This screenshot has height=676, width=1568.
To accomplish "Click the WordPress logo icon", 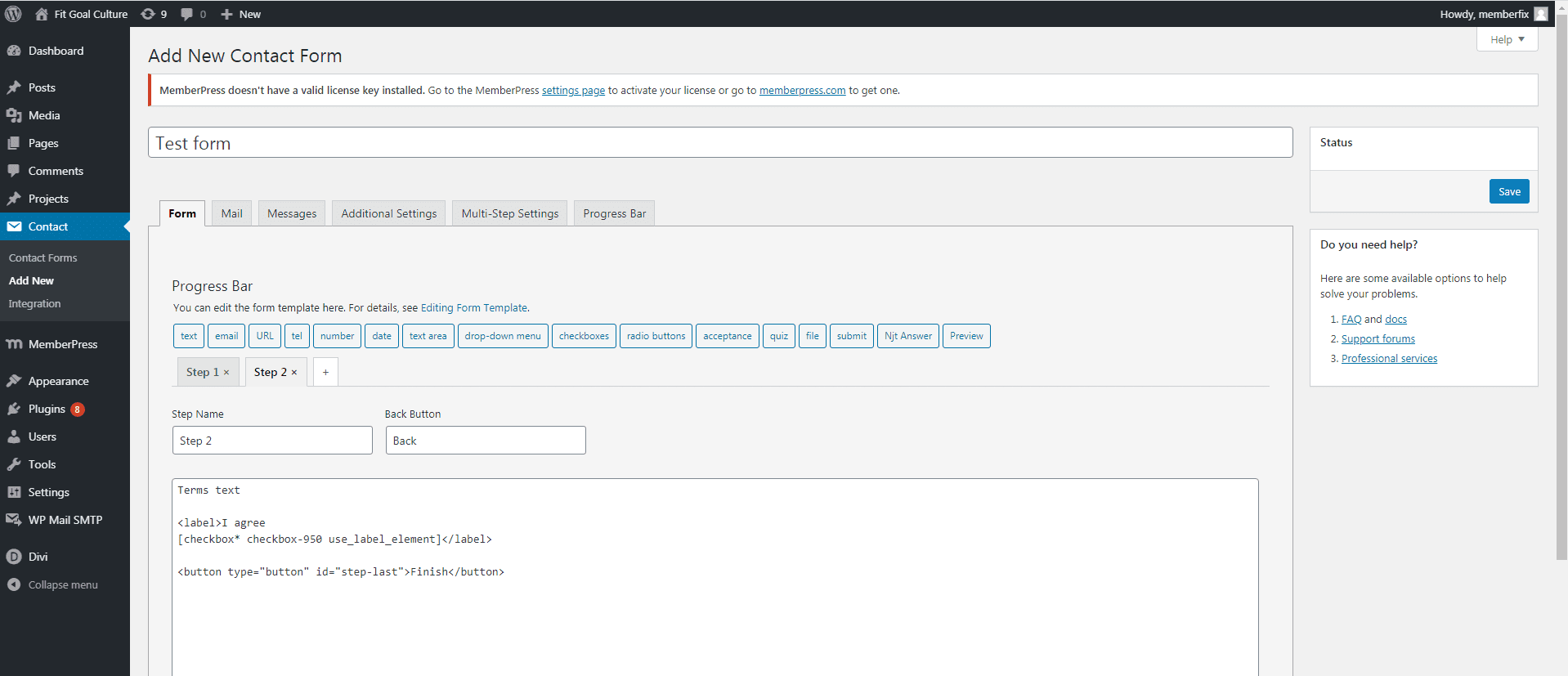I will point(13,14).
